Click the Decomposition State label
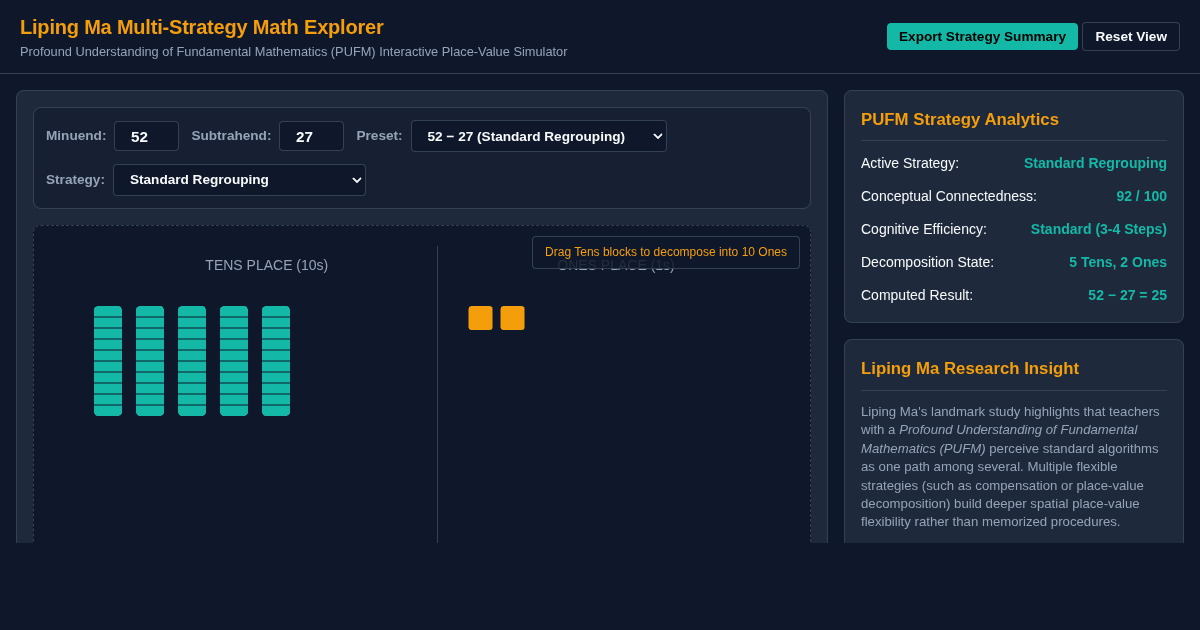Screen dimensions: 1200x630 click(928, 262)
